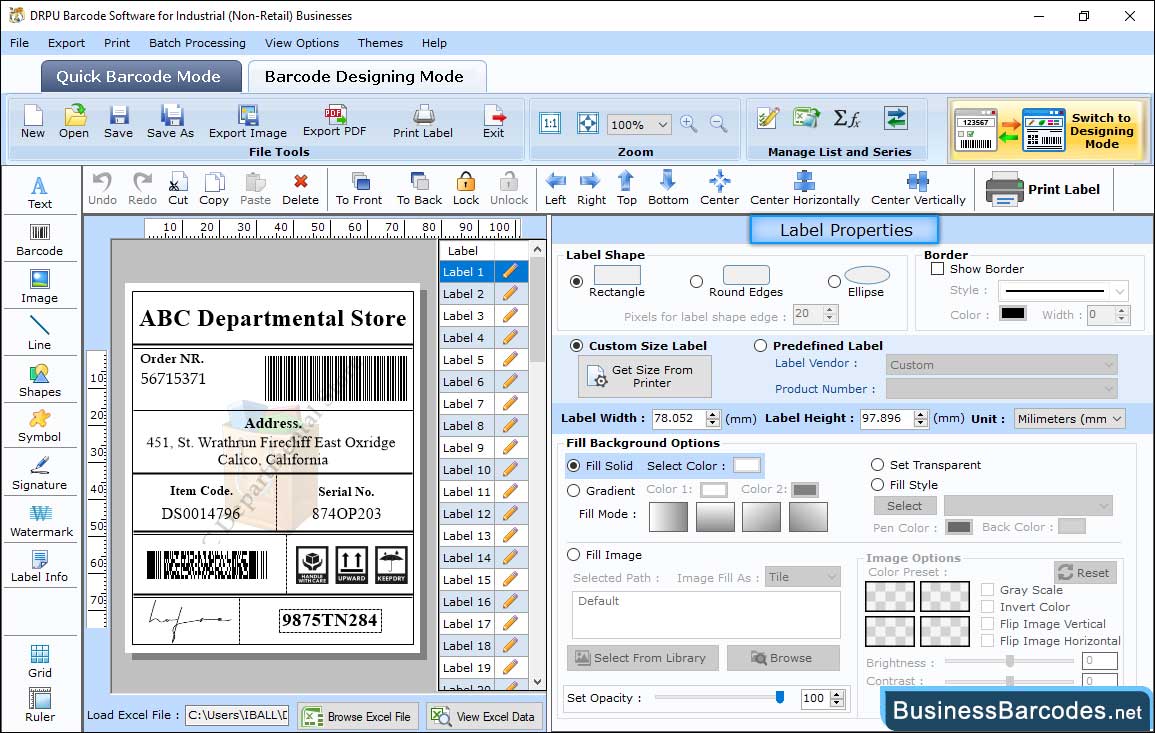Select the Ellipse label shape

[834, 281]
